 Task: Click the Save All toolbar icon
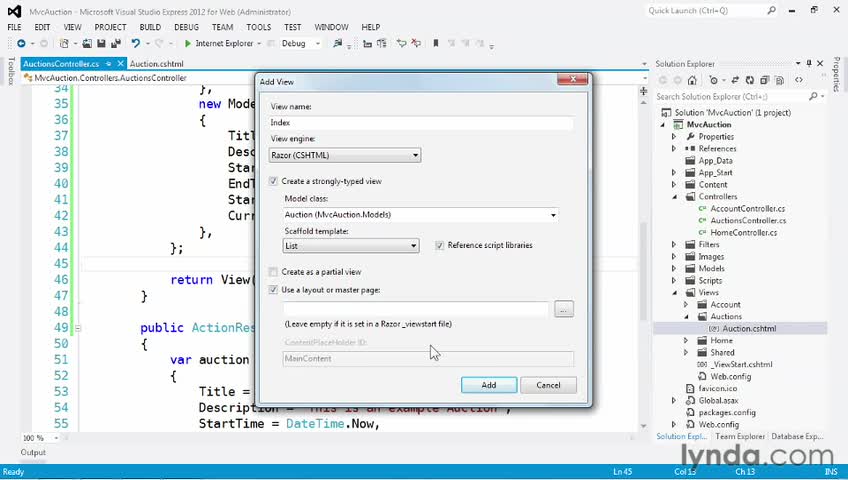pyautogui.click(x=115, y=43)
